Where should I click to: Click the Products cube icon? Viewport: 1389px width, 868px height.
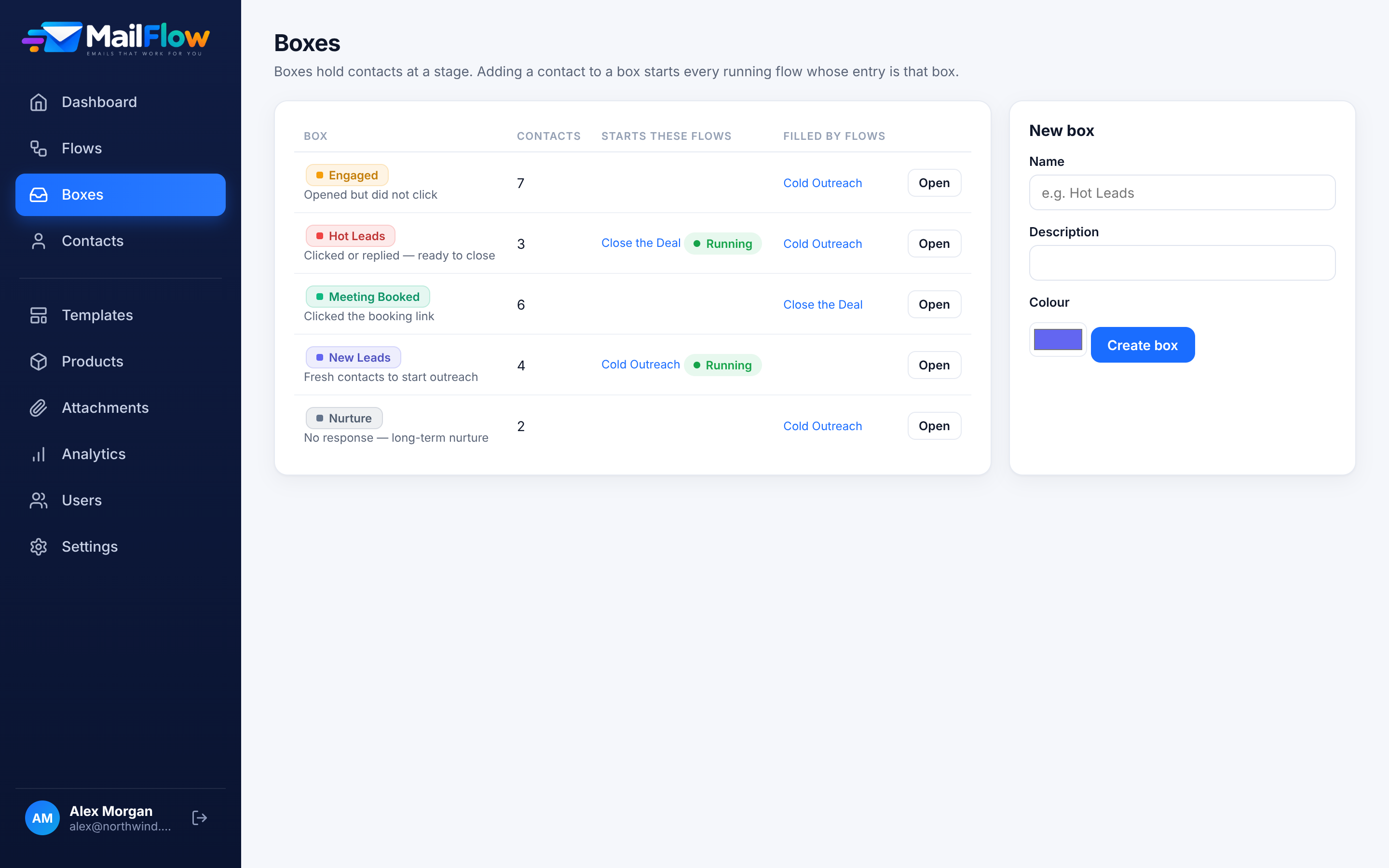pos(39,362)
